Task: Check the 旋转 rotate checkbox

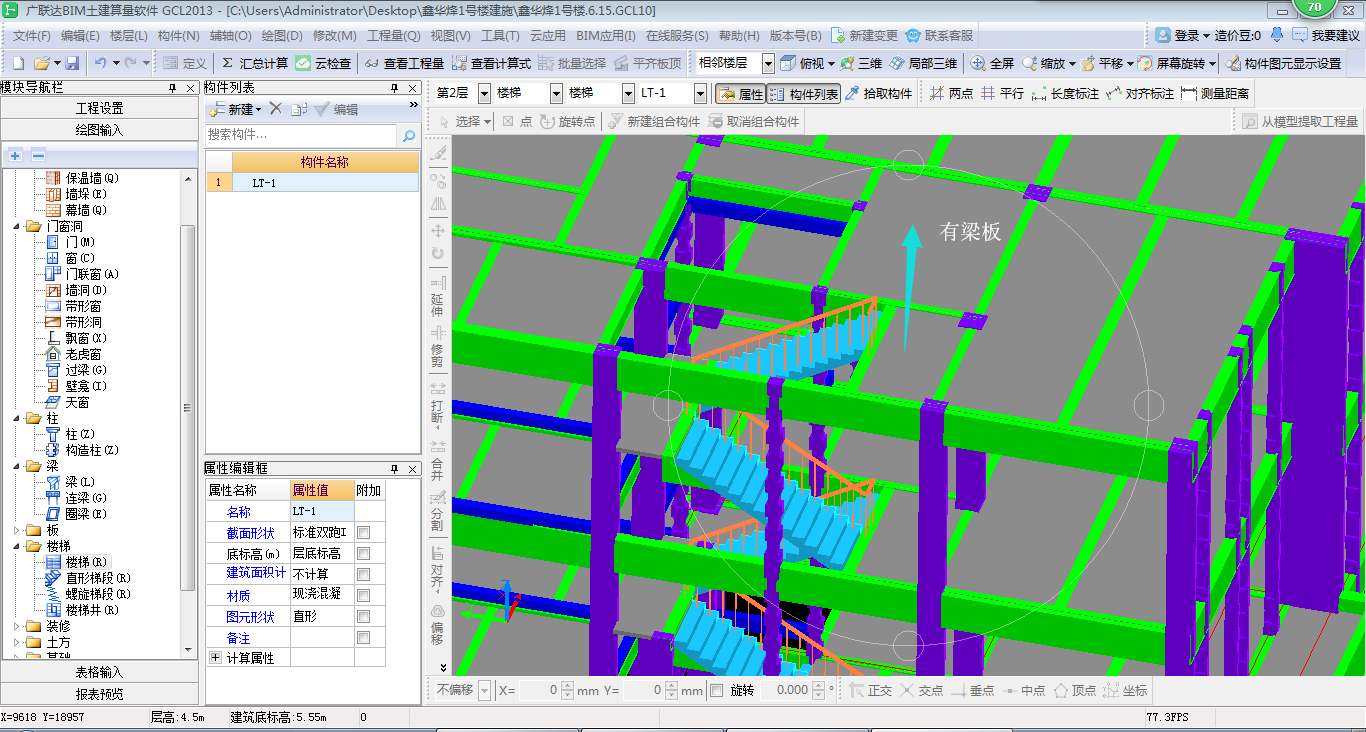Action: [716, 690]
